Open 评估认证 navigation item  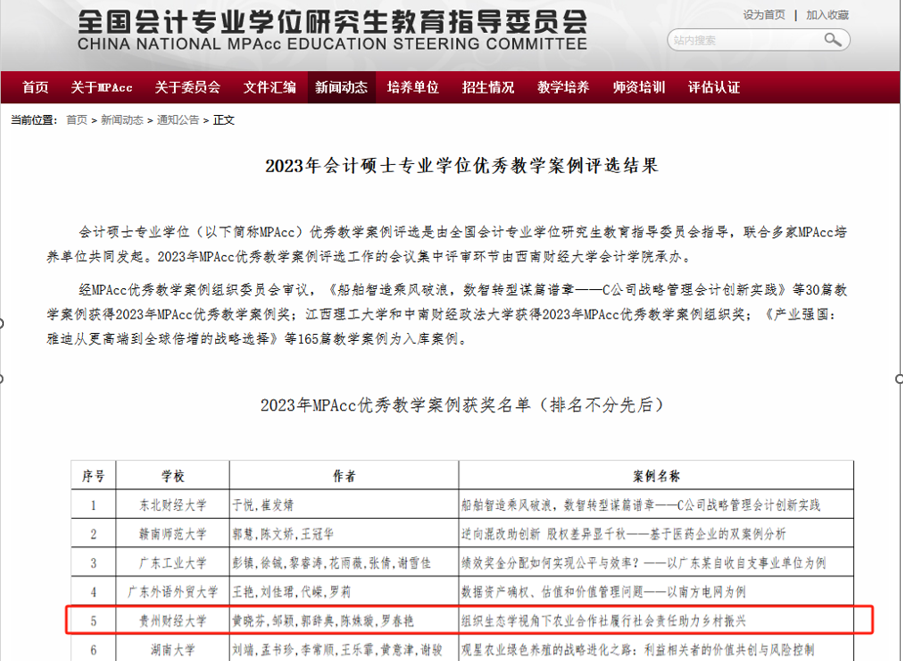pos(714,88)
